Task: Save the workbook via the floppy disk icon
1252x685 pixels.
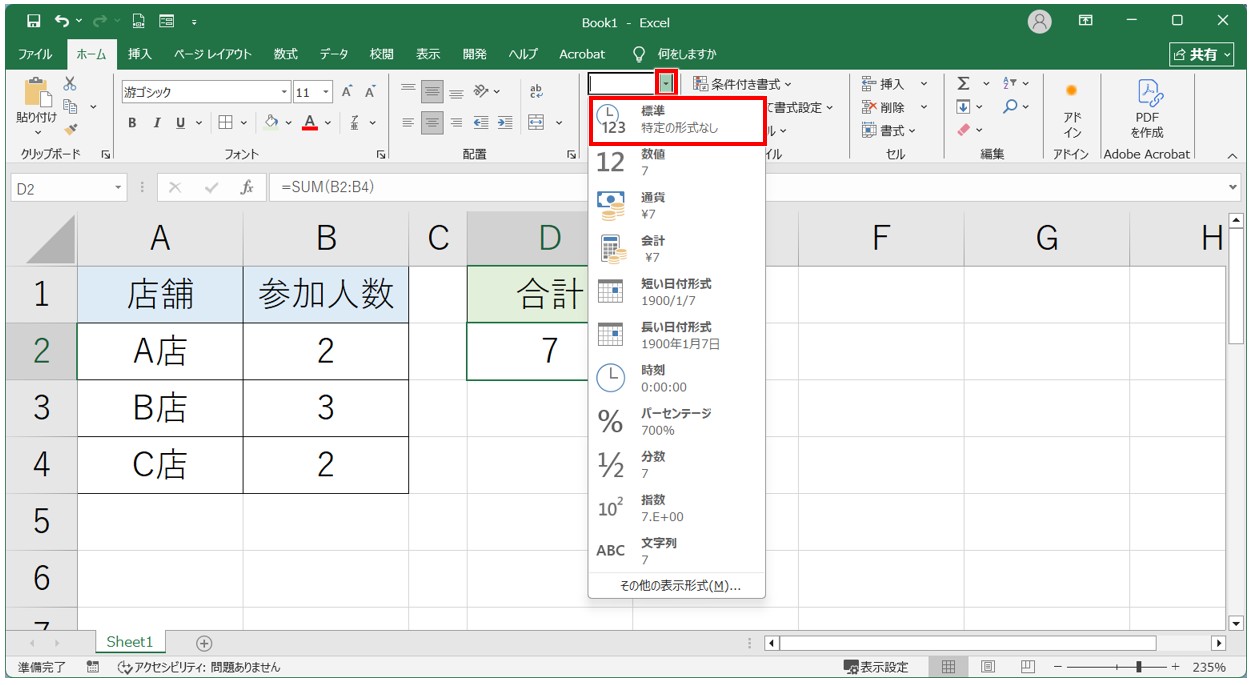Action: [35, 21]
